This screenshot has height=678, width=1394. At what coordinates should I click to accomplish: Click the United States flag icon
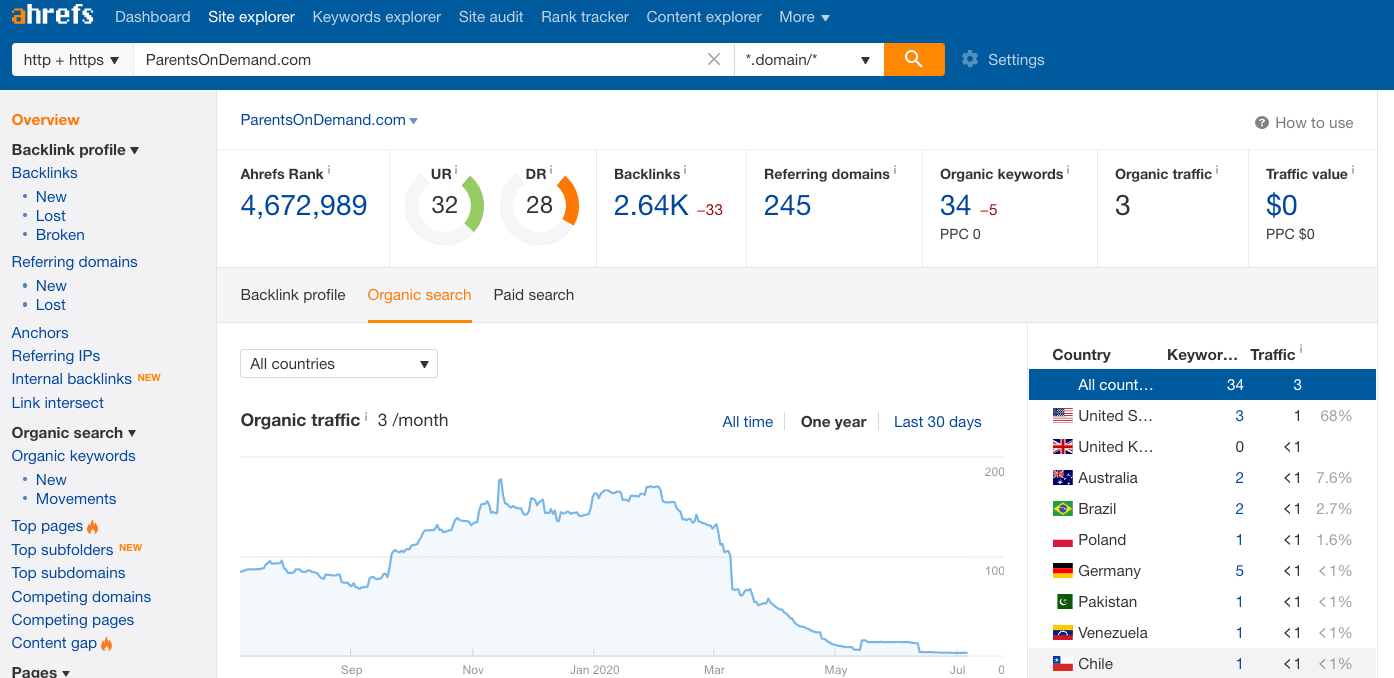[1063, 415]
